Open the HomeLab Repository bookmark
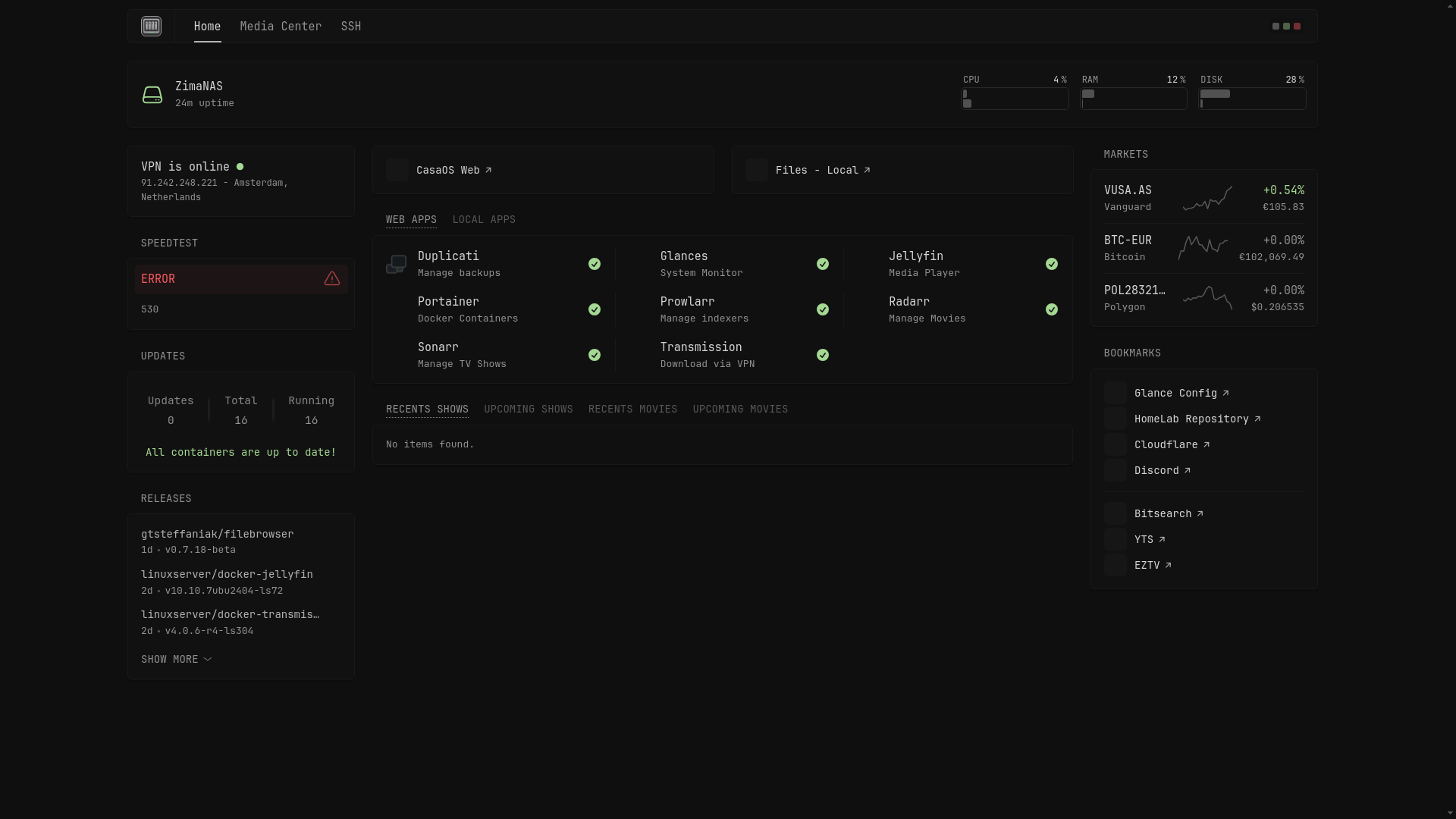Viewport: 1456px width, 819px height. coord(1197,419)
